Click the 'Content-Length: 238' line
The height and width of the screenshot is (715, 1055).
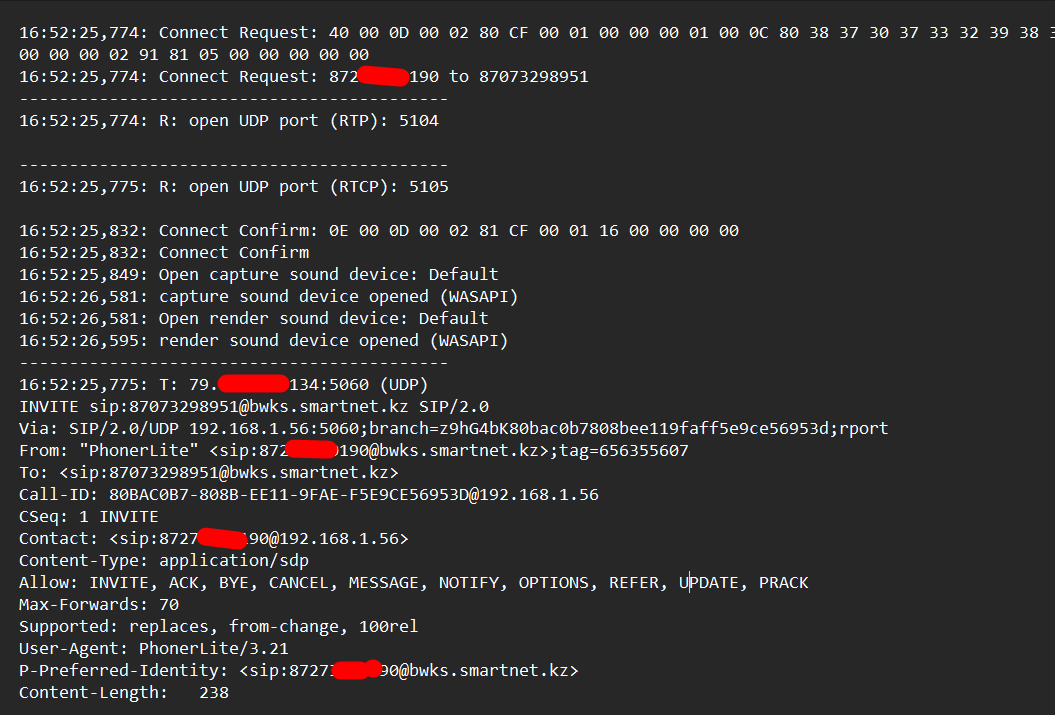124,692
